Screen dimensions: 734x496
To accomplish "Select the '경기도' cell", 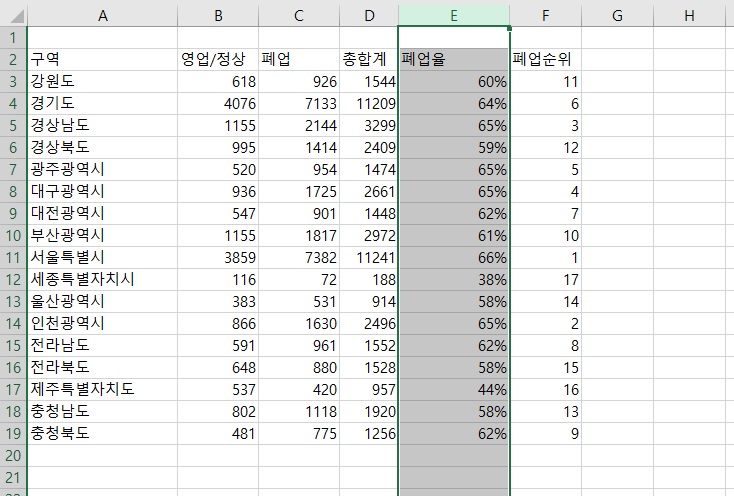I will pos(103,104).
